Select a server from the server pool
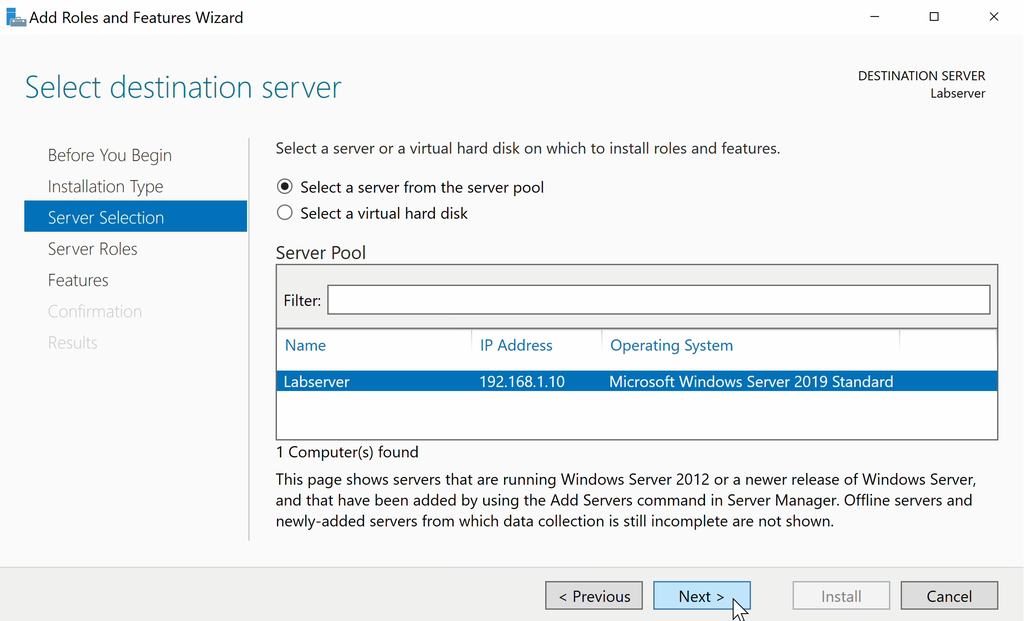1024x621 pixels. [284, 187]
